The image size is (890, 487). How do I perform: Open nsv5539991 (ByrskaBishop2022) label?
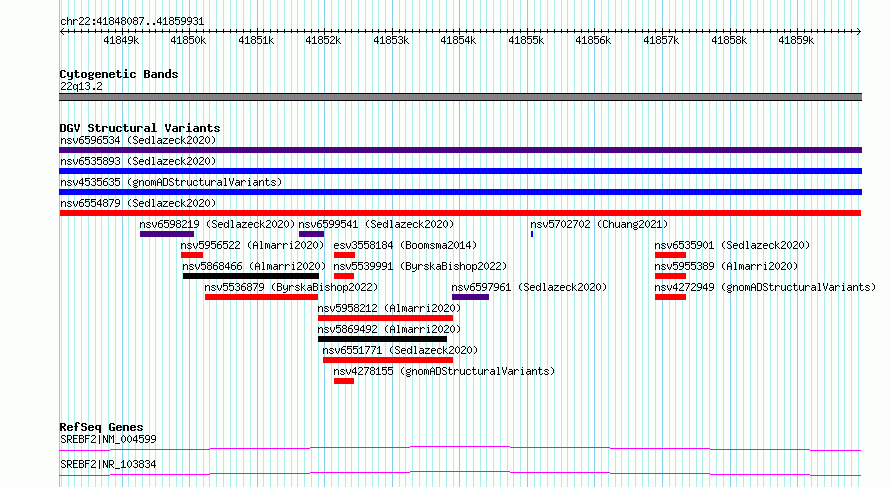(x=420, y=266)
